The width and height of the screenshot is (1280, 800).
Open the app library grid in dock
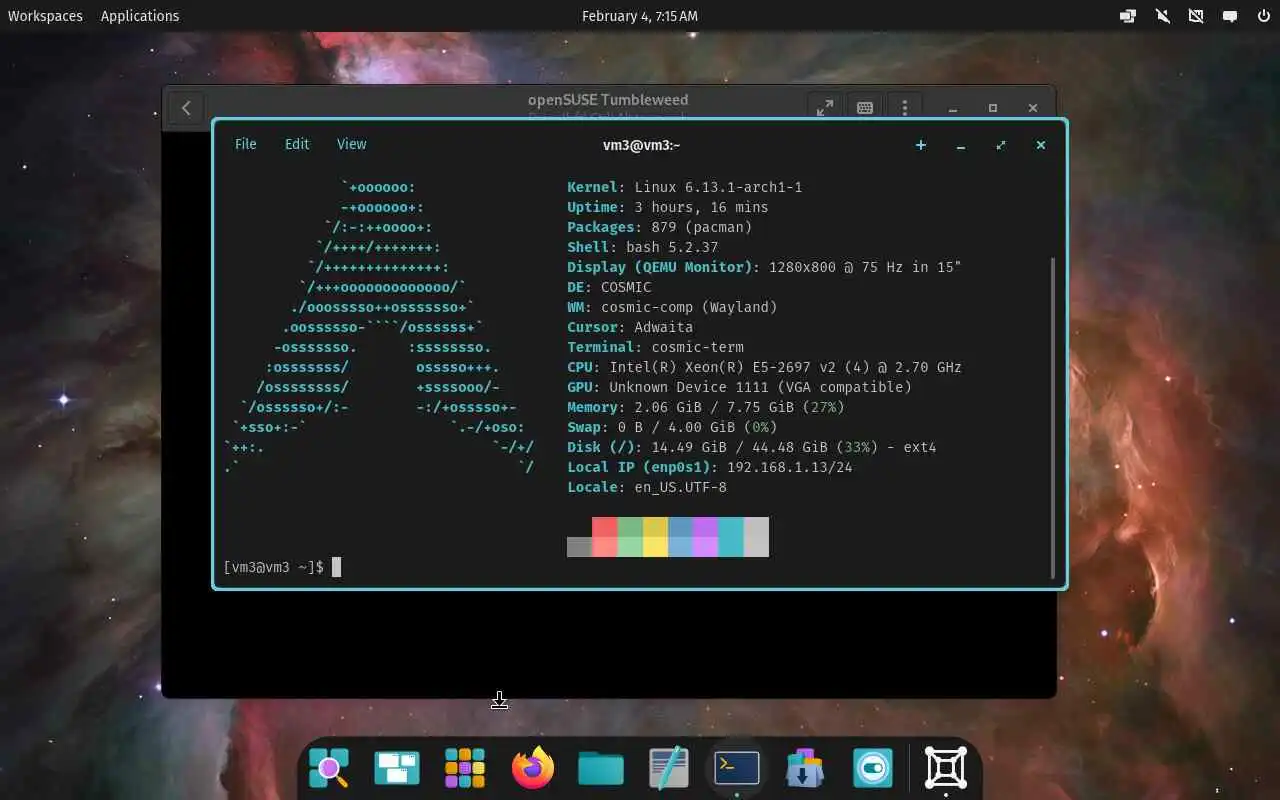(465, 768)
